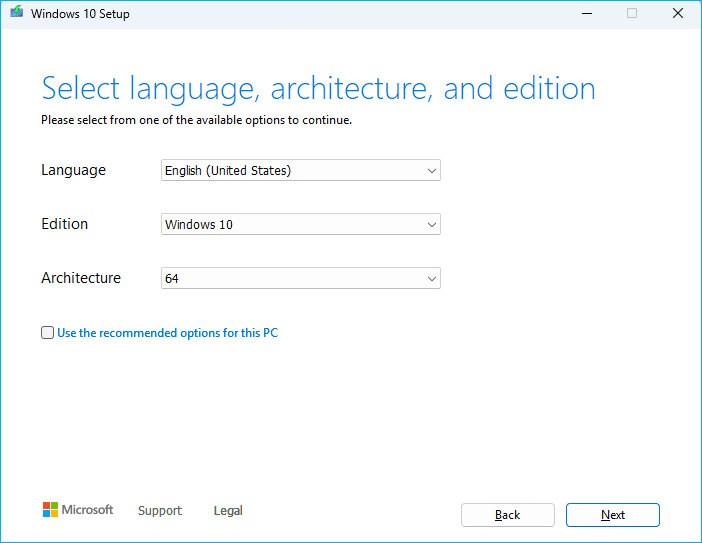Click the 'Windows 10' edition field
The image size is (702, 543).
[x=290, y=225]
